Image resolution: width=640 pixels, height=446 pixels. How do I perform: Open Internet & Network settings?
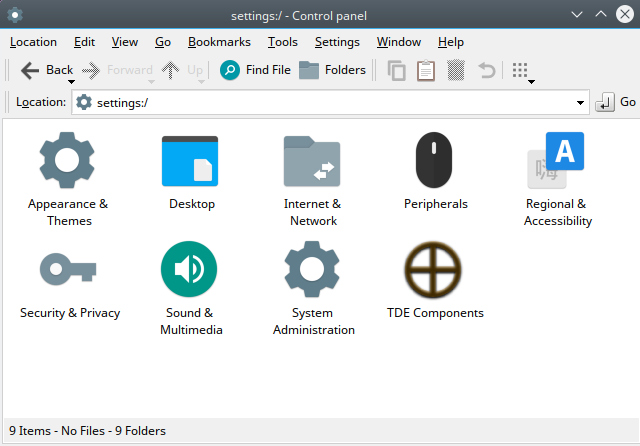[312, 160]
